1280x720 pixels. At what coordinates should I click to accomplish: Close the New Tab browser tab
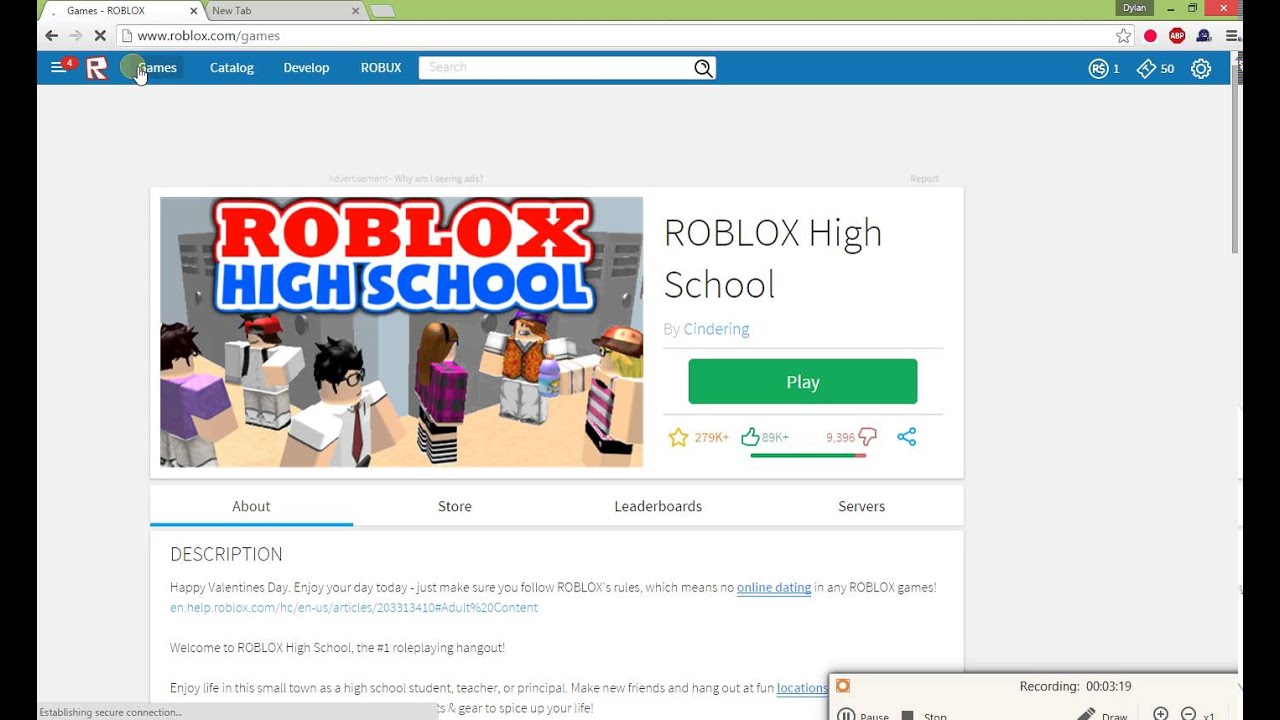pyautogui.click(x=355, y=11)
